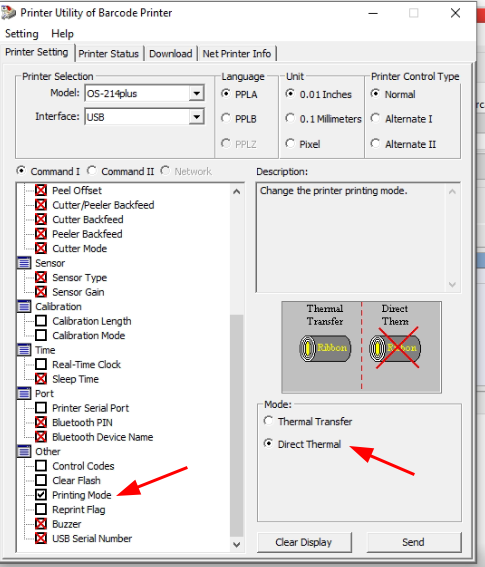
Task: Choose 0.01 Inches as unit
Action: [x=290, y=94]
